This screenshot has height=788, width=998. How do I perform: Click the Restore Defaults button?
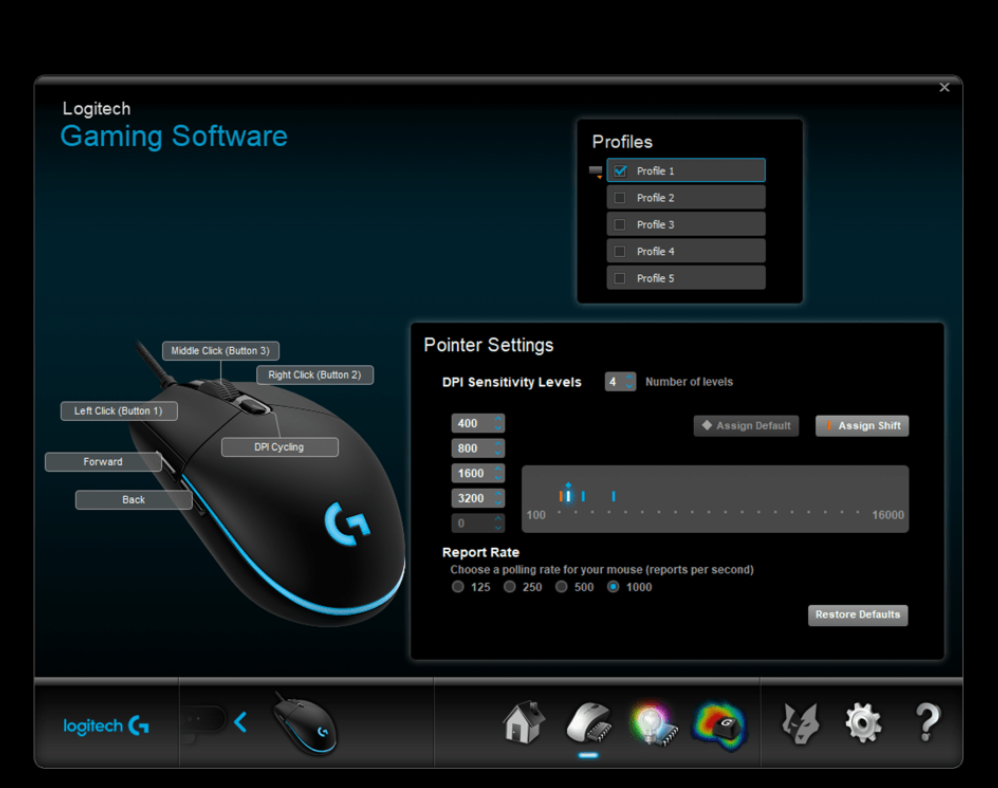click(857, 615)
